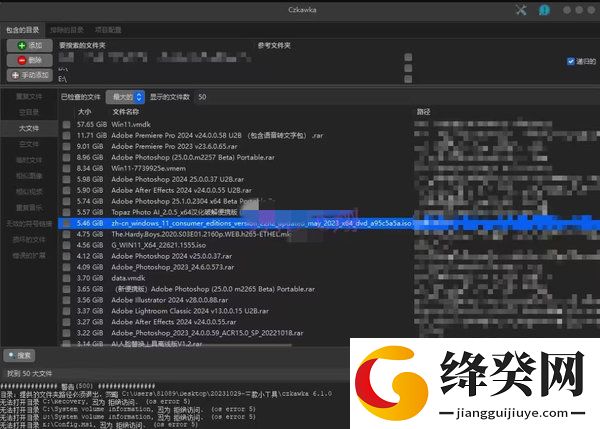Tick the checkbox for Win11.vmdk
Screen dimensions: 600x429
[x=67, y=125]
